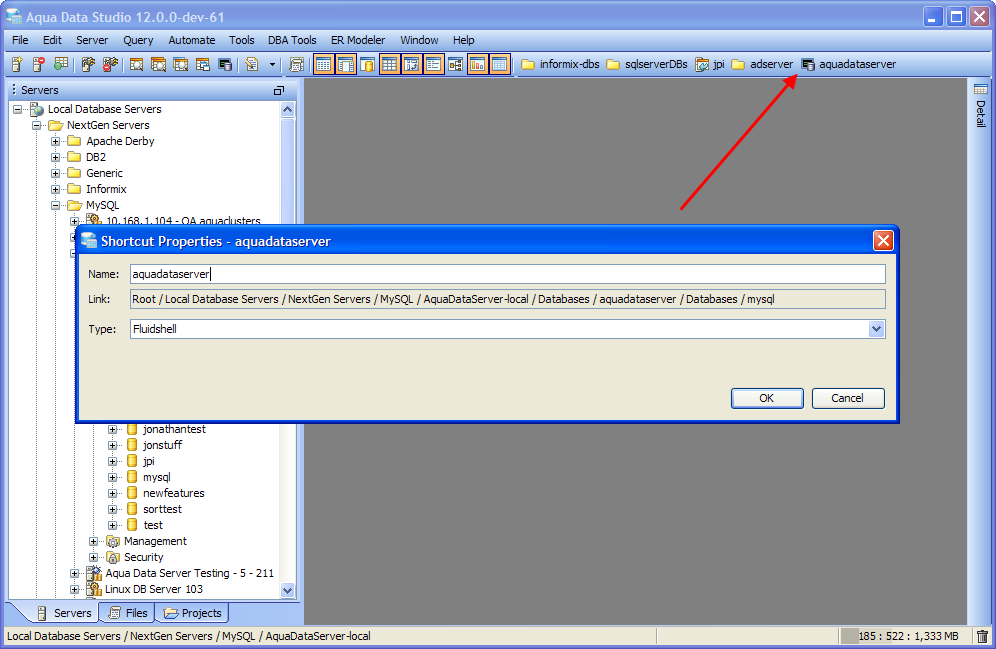
Task: Select the jpi database in the tree
Action: coord(149,461)
